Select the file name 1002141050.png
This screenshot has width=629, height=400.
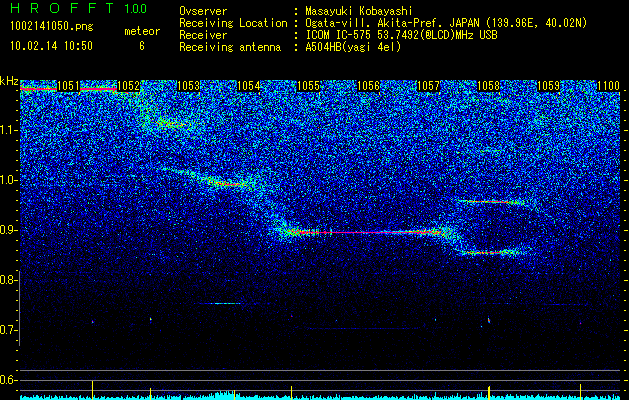tap(52, 27)
